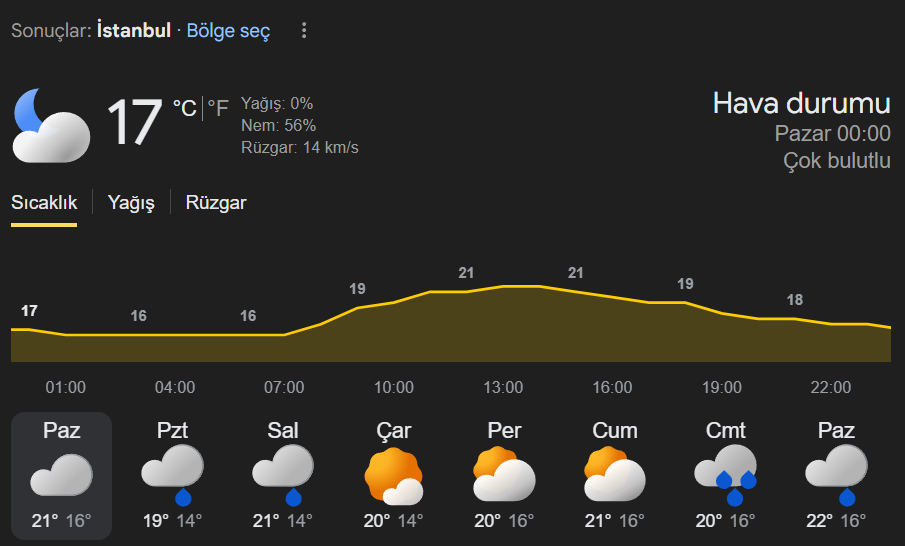Click the 13:00 time label on the chart
905x546 pixels.
pyautogui.click(x=503, y=388)
